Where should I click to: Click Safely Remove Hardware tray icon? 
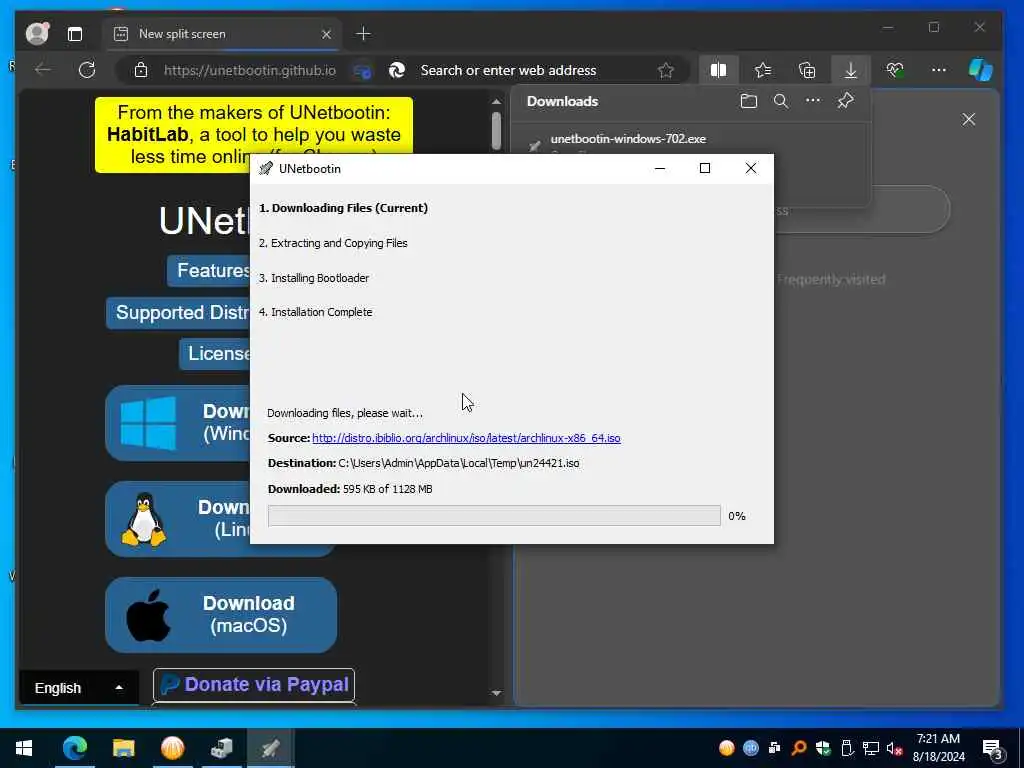(846, 748)
